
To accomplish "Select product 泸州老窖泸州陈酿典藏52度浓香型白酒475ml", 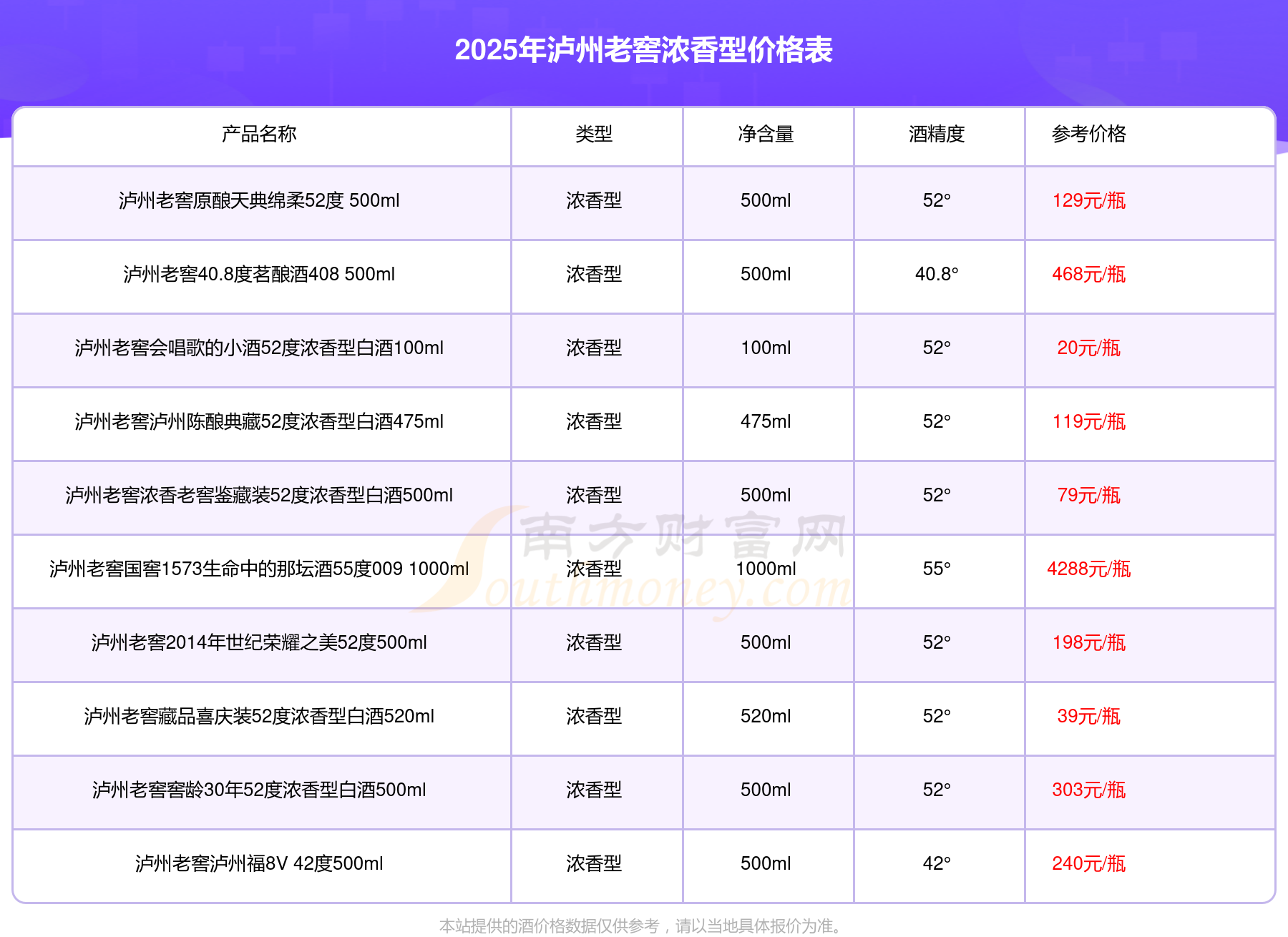I will pos(259,421).
